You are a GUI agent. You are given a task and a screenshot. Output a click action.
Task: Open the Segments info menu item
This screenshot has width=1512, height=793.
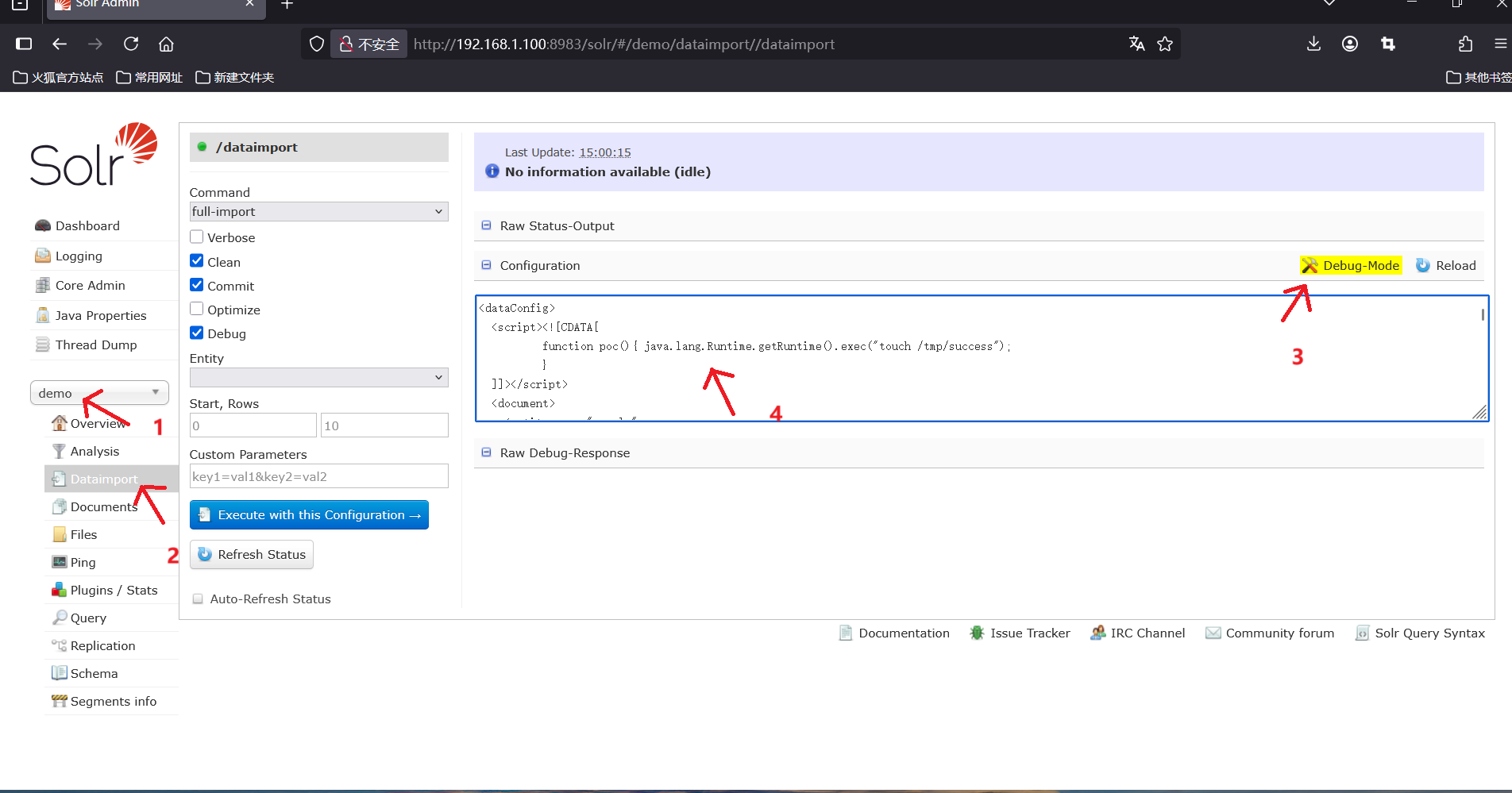point(111,701)
